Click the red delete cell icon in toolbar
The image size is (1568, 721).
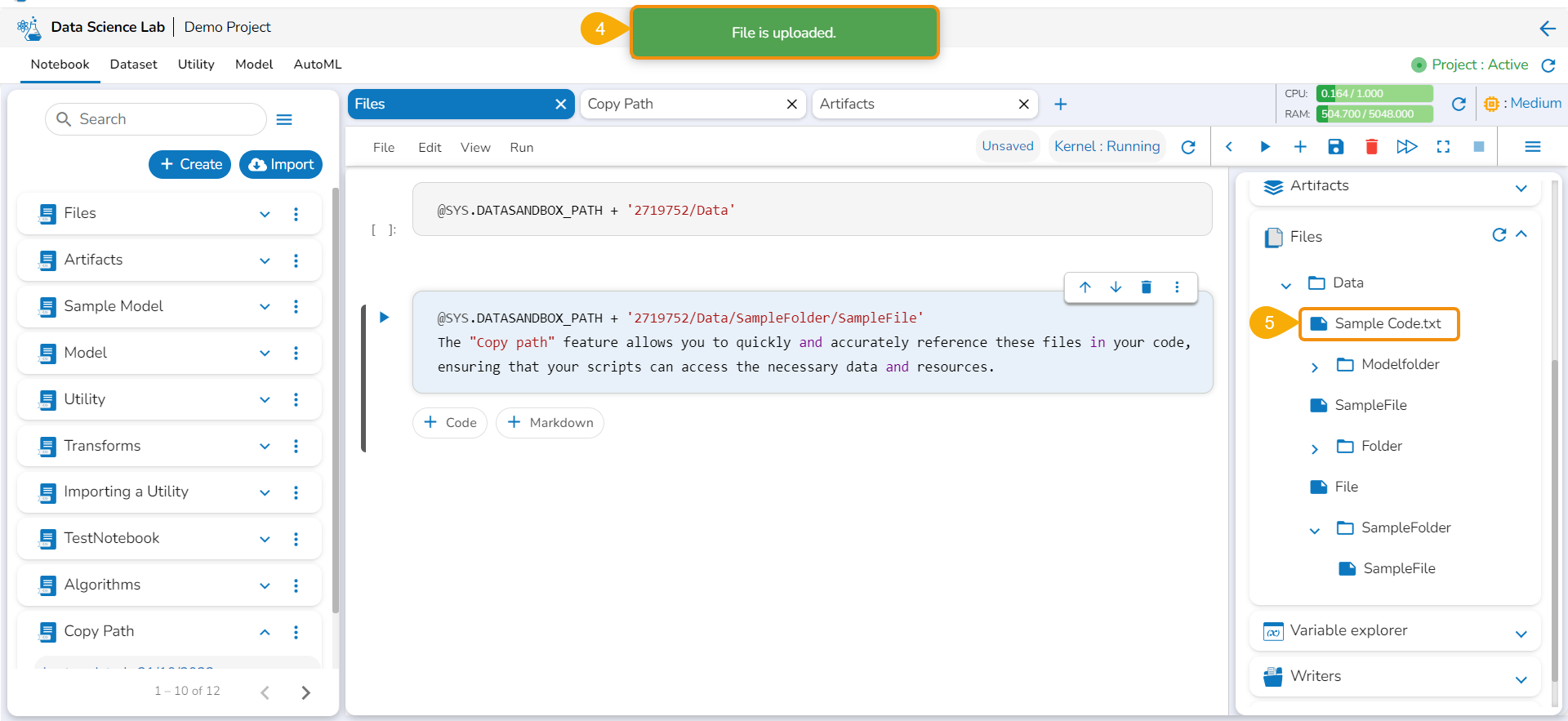pyautogui.click(x=1371, y=147)
